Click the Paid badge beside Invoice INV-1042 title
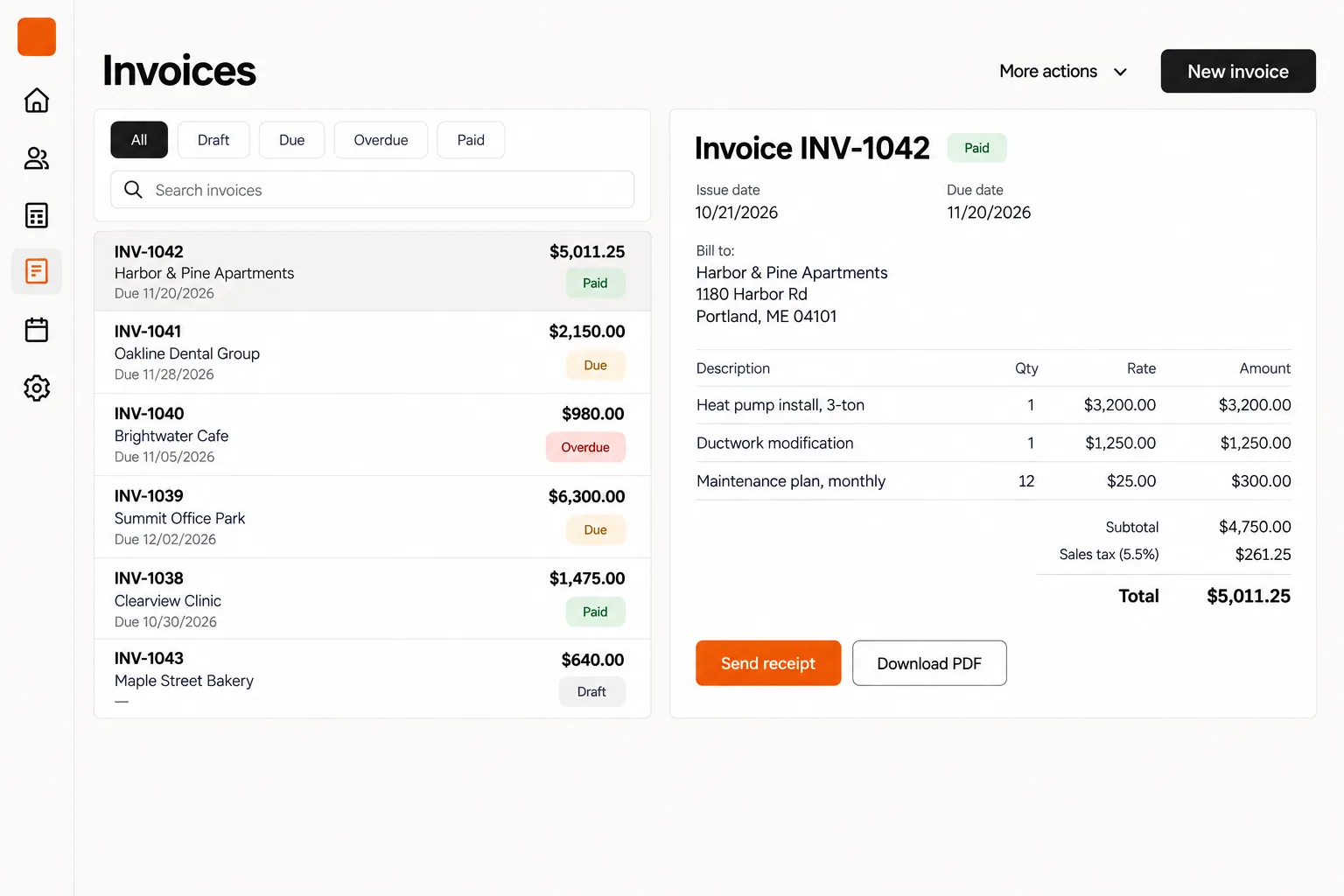 pos(976,148)
